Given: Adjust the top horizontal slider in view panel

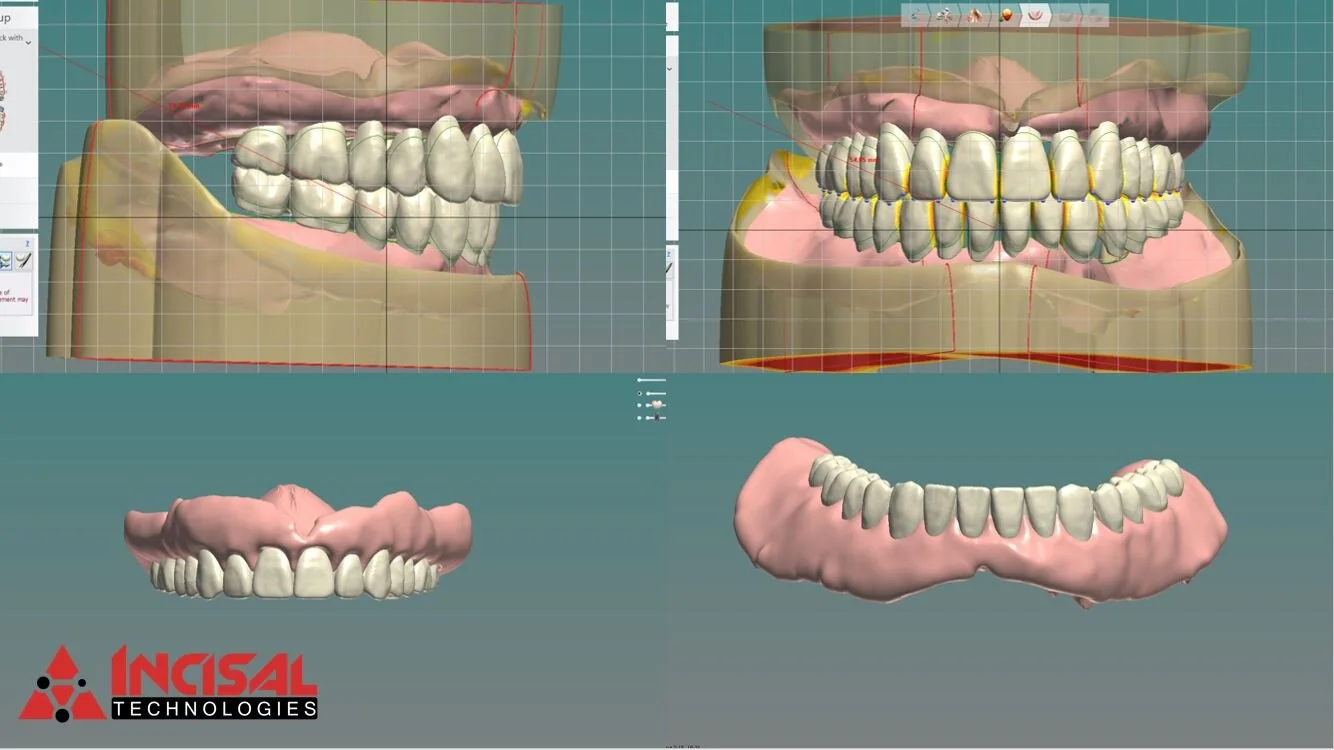Looking at the screenshot, I should pos(650,380).
